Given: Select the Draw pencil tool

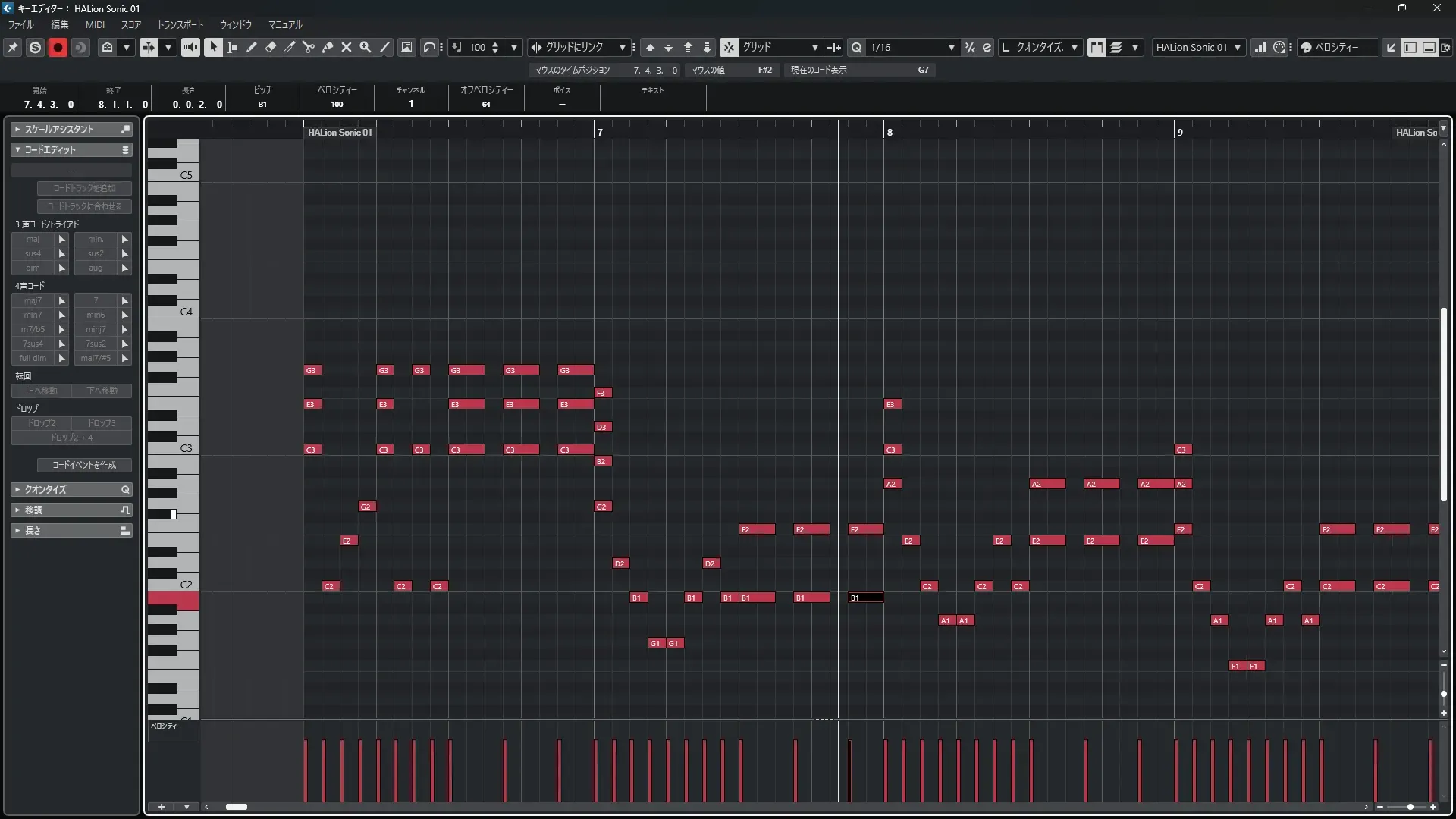Looking at the screenshot, I should point(252,47).
